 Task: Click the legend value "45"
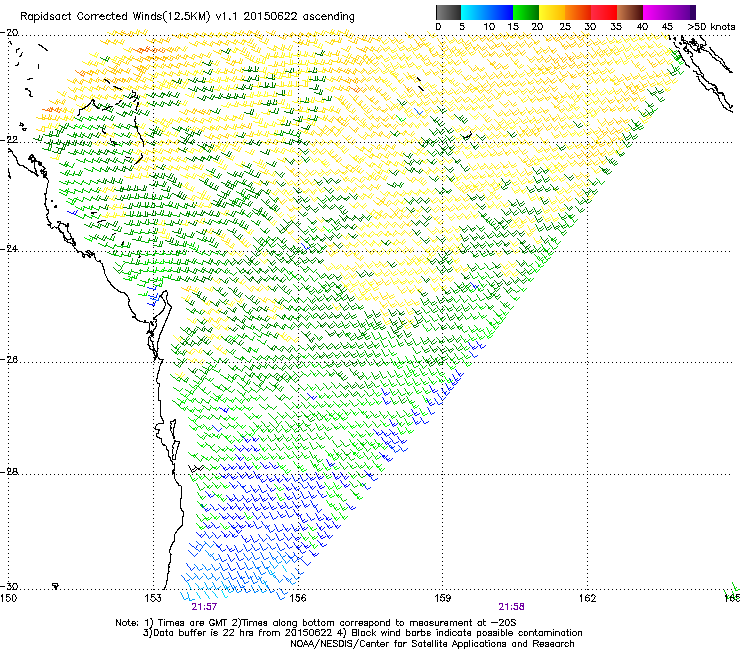667,27
